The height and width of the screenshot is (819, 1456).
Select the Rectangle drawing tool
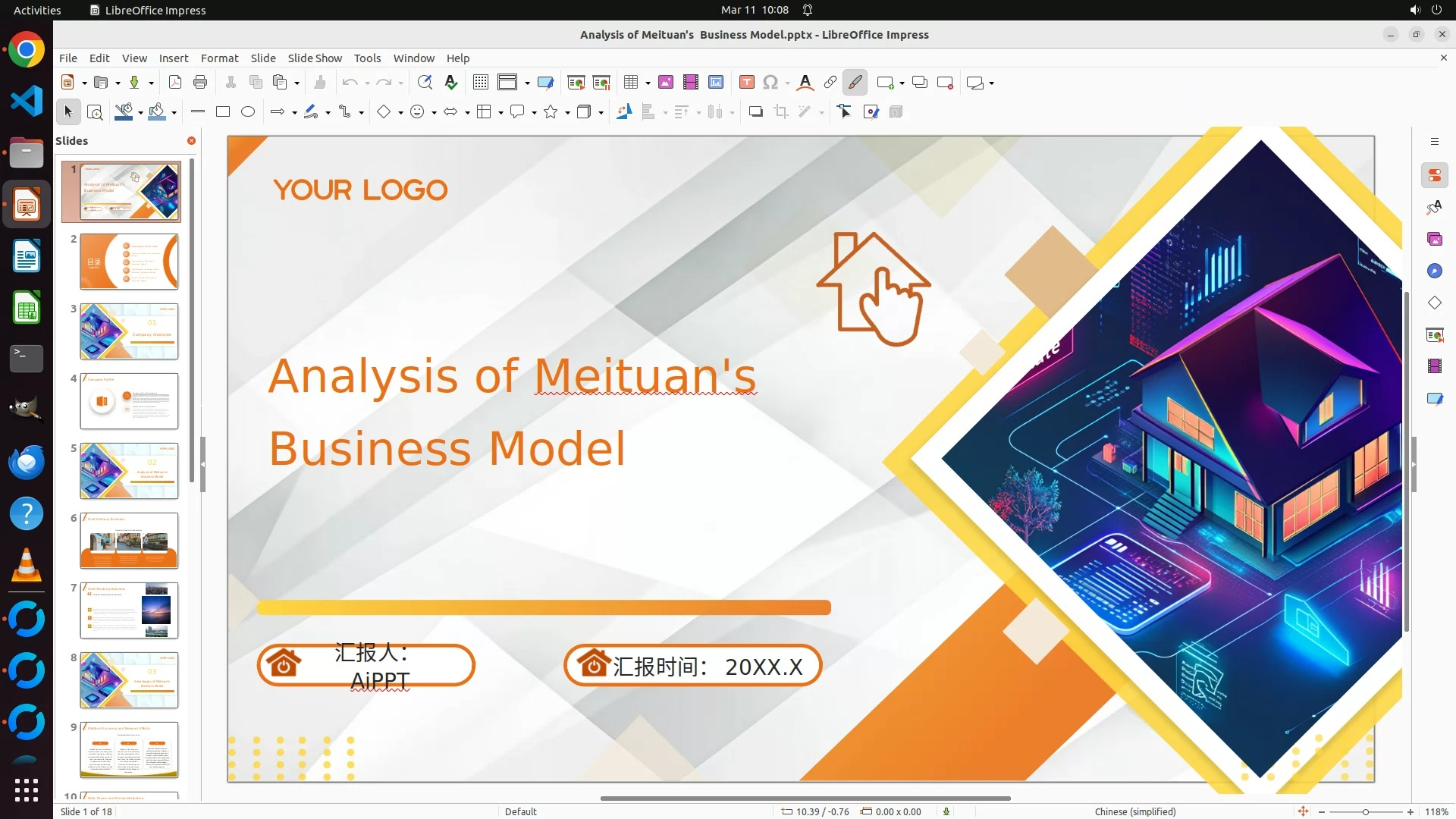click(x=223, y=112)
